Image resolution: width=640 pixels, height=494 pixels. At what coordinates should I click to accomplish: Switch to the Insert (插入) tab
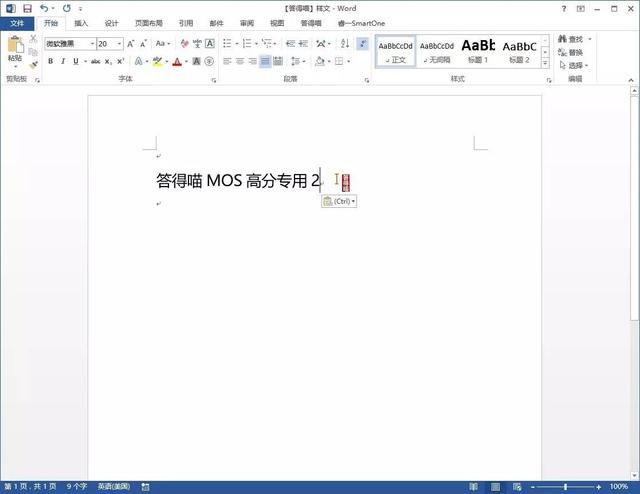[81, 23]
